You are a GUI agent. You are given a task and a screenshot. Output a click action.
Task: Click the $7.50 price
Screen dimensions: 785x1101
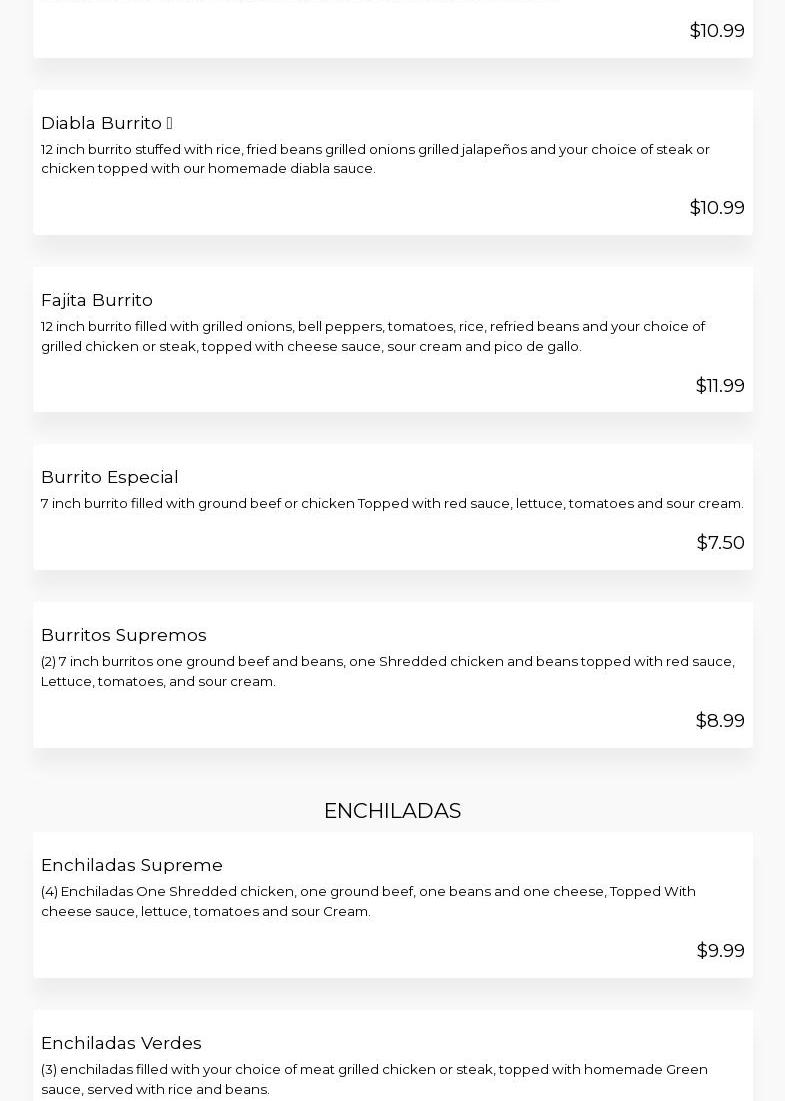[720, 543]
